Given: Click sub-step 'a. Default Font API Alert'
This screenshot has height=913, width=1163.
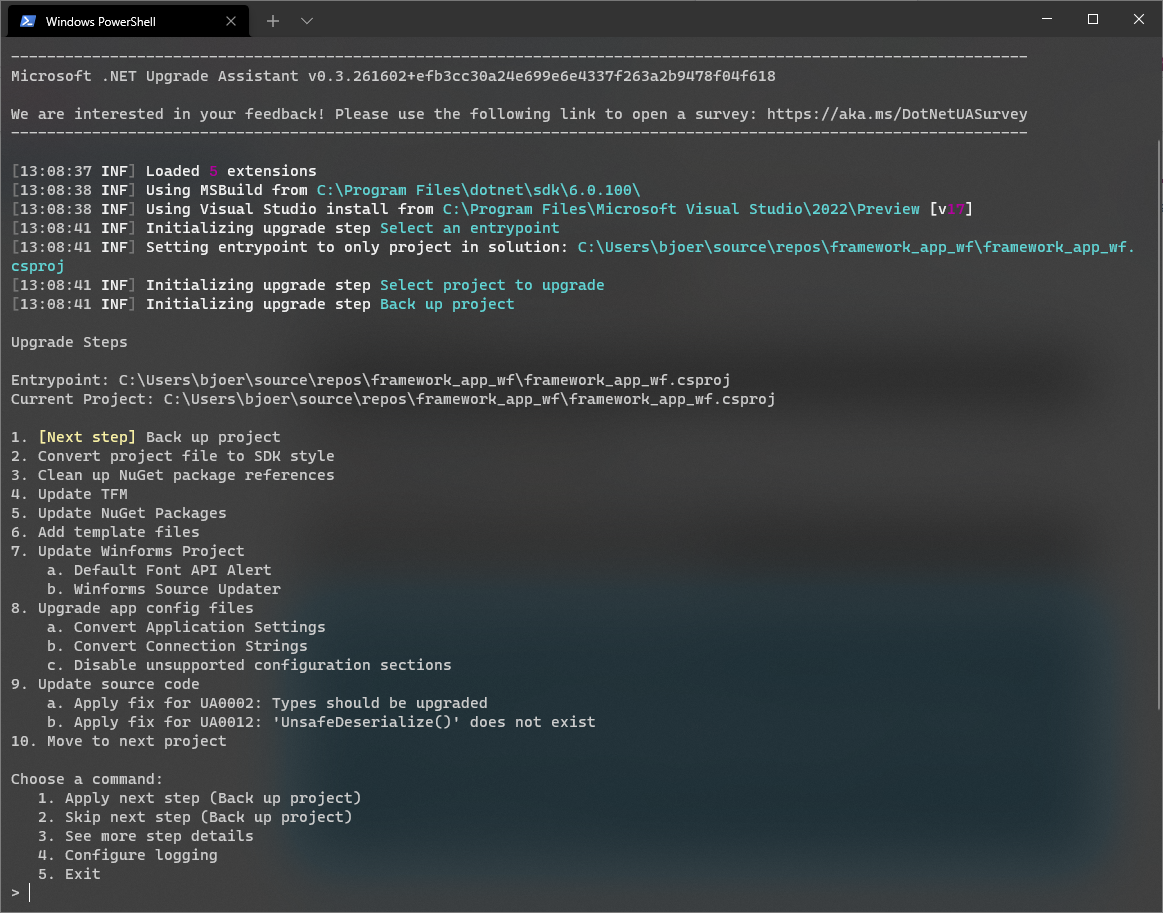Looking at the screenshot, I should click(x=159, y=570).
